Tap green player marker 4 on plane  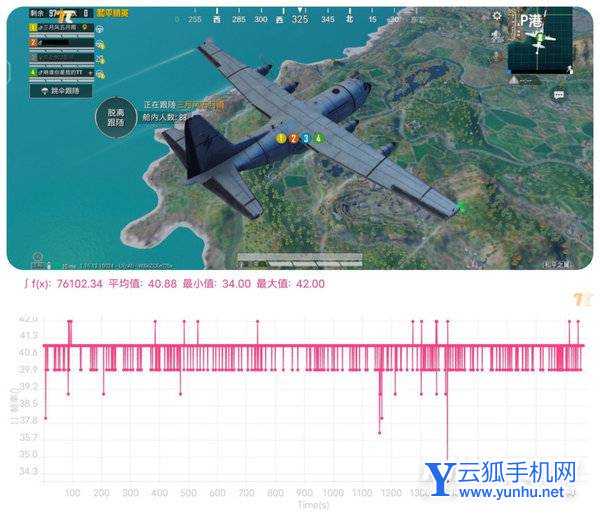pos(318,138)
